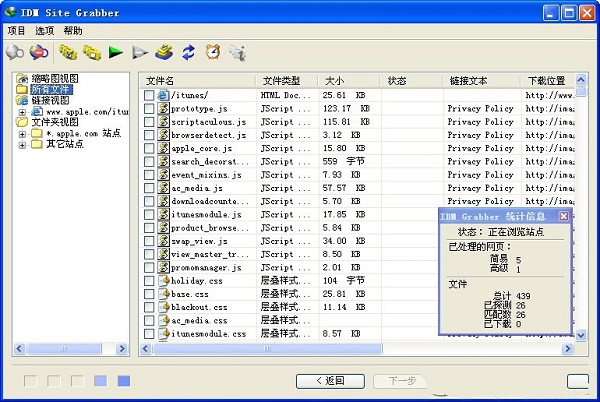600x402 pixels.
Task: Check the event_mixins.js checkbox
Action: coord(149,175)
